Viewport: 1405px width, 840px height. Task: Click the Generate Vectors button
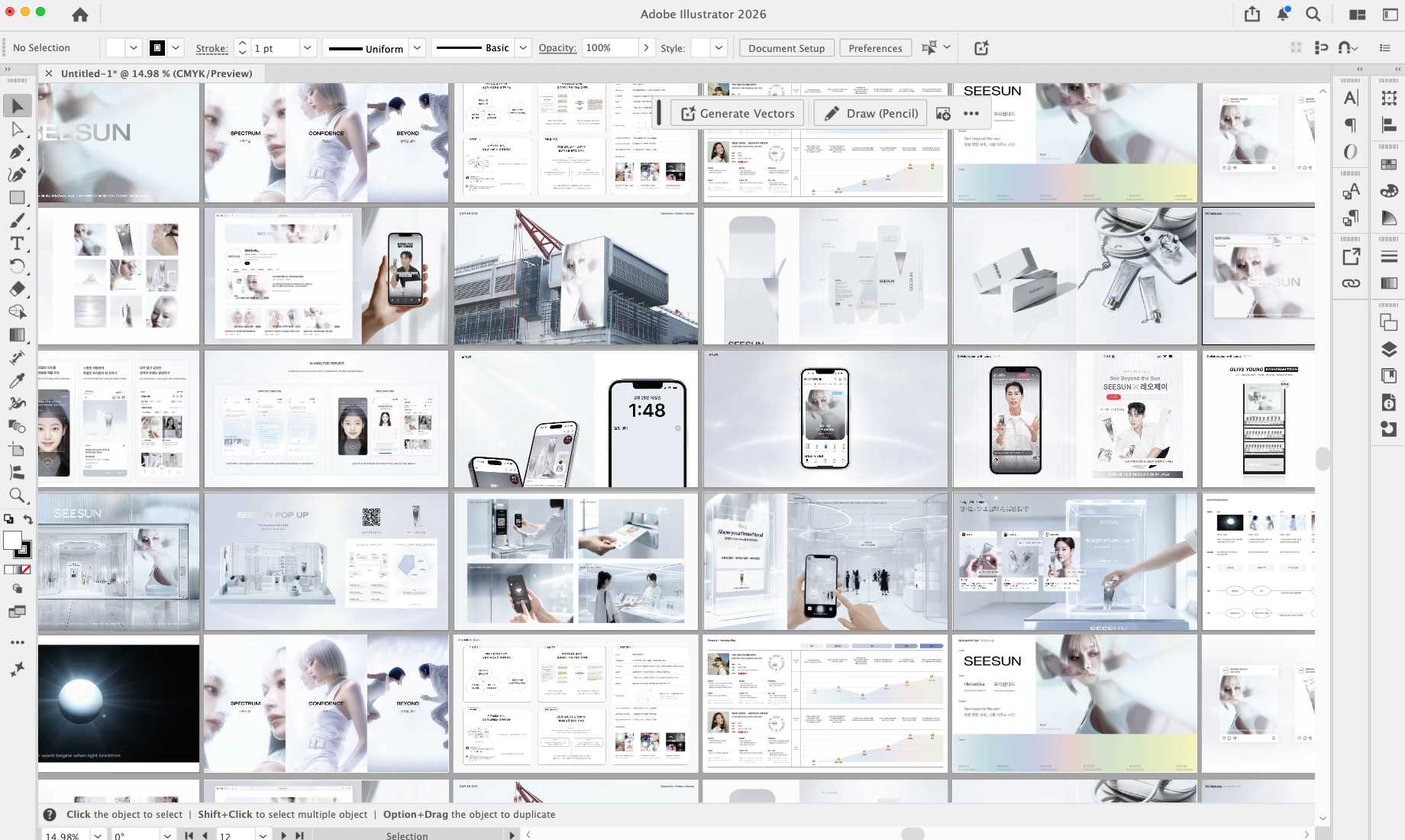(737, 114)
